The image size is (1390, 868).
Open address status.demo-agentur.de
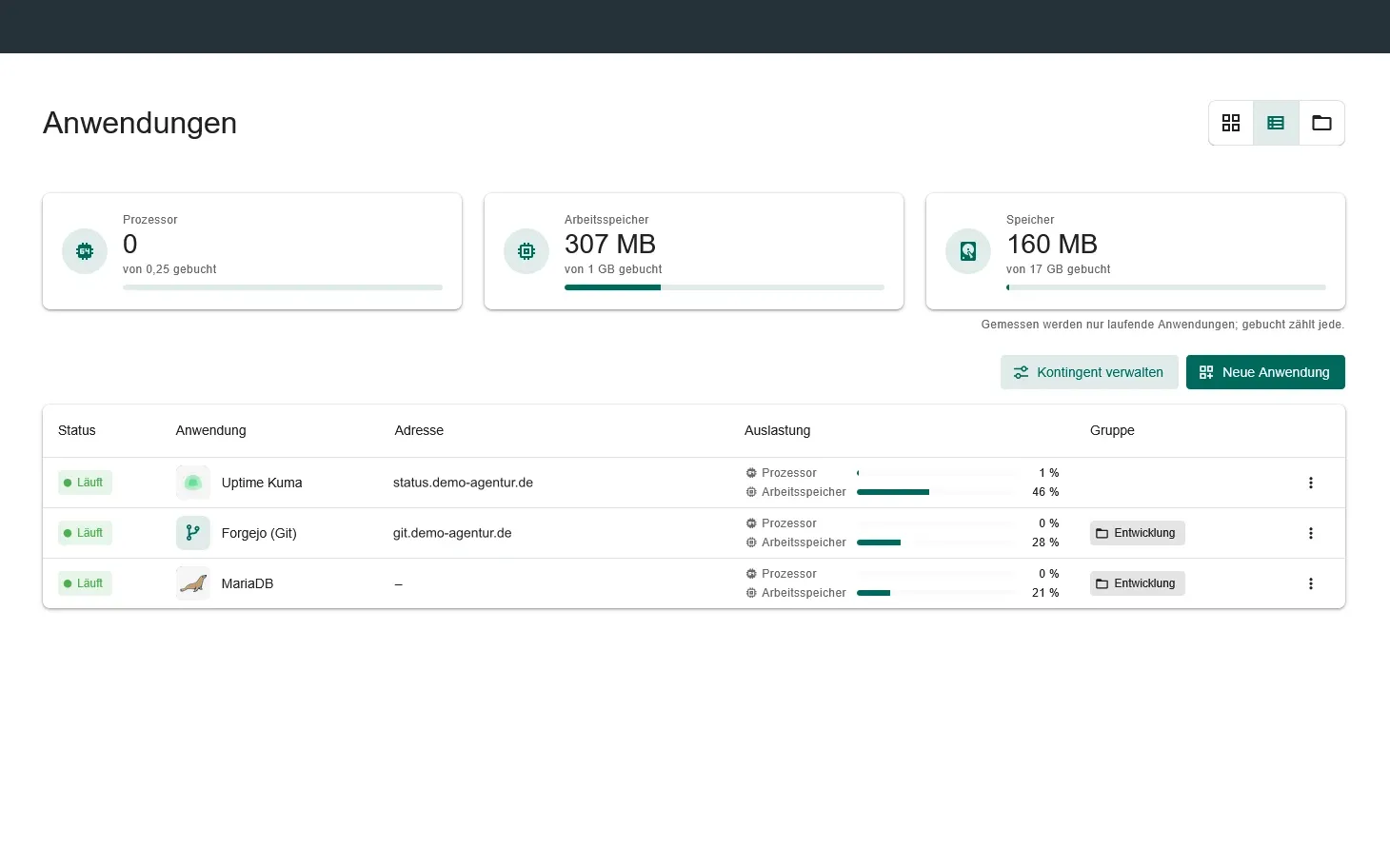pyautogui.click(x=463, y=483)
